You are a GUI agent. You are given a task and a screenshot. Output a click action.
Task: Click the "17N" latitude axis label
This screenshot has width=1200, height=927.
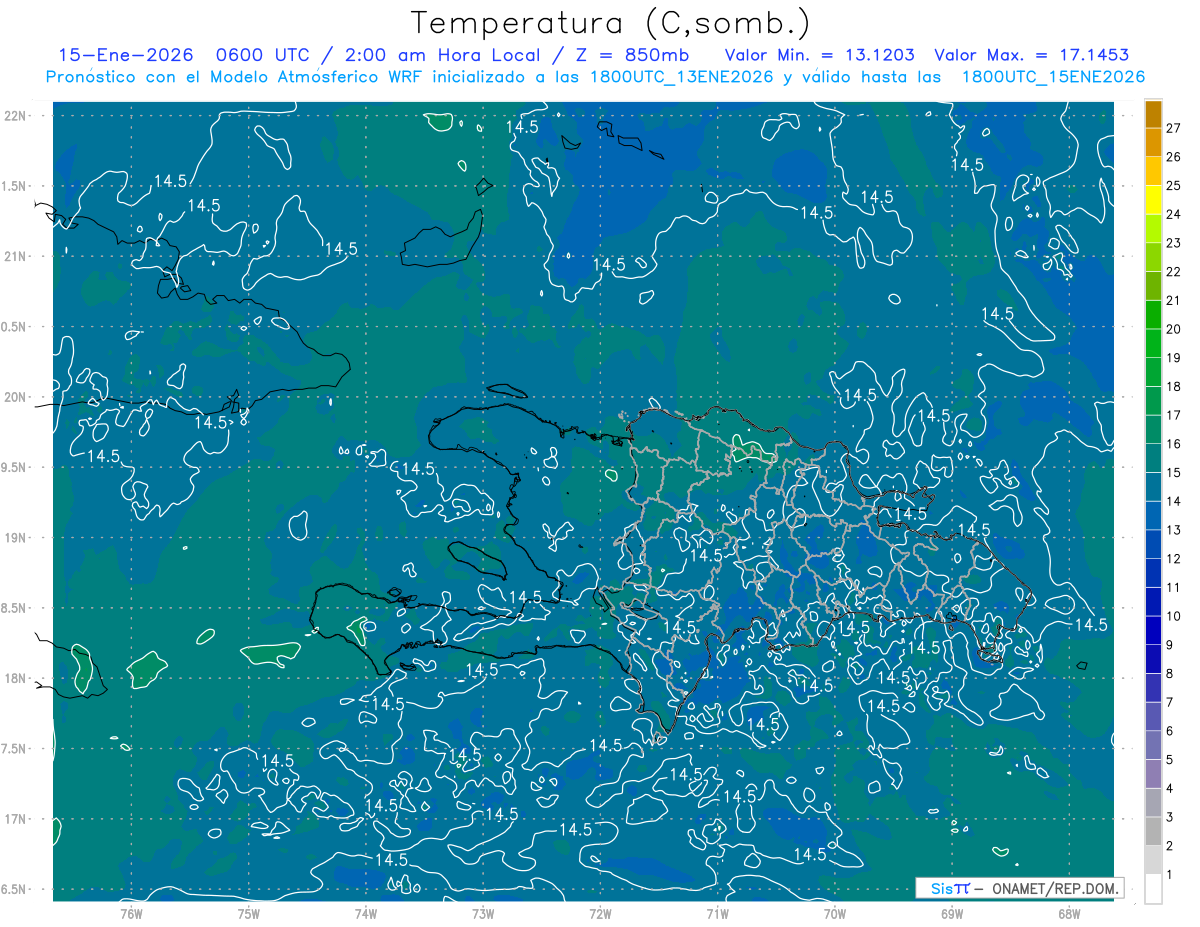pyautogui.click(x=15, y=819)
